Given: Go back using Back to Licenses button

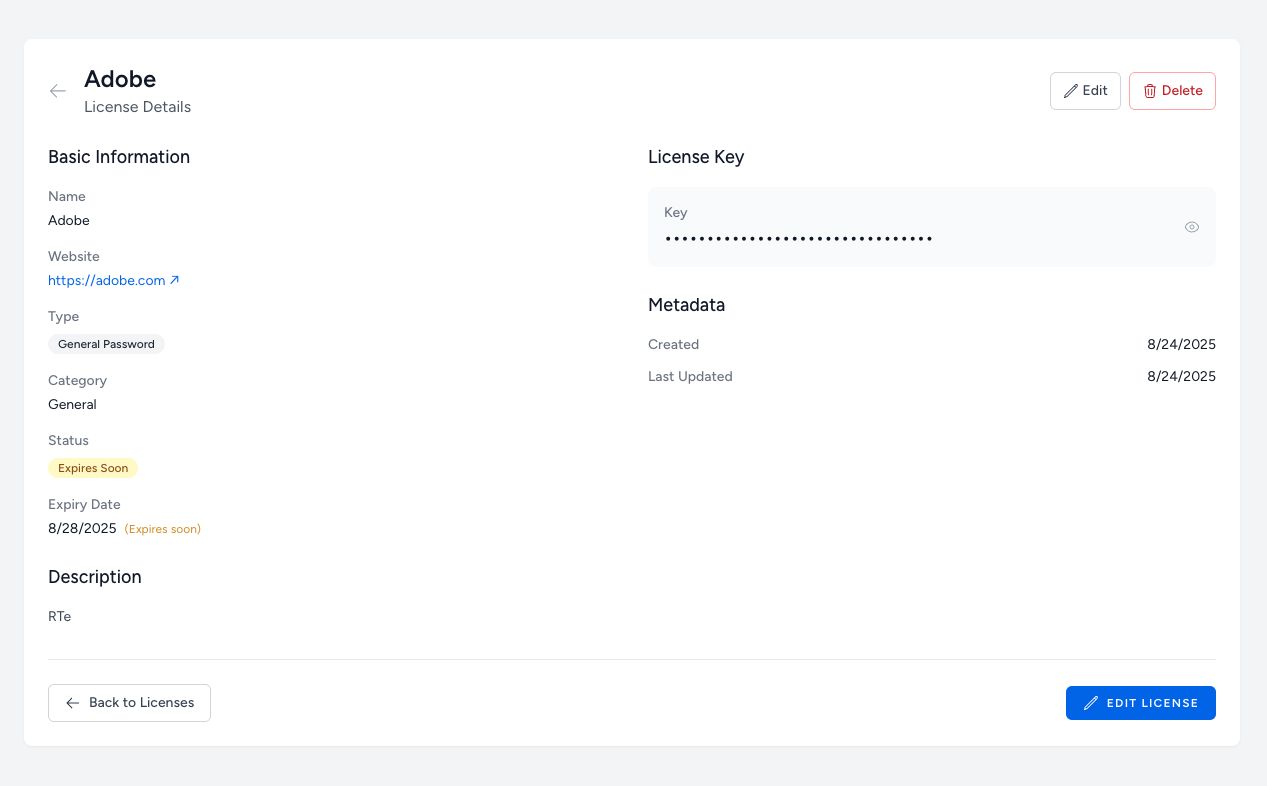Looking at the screenshot, I should click(129, 703).
